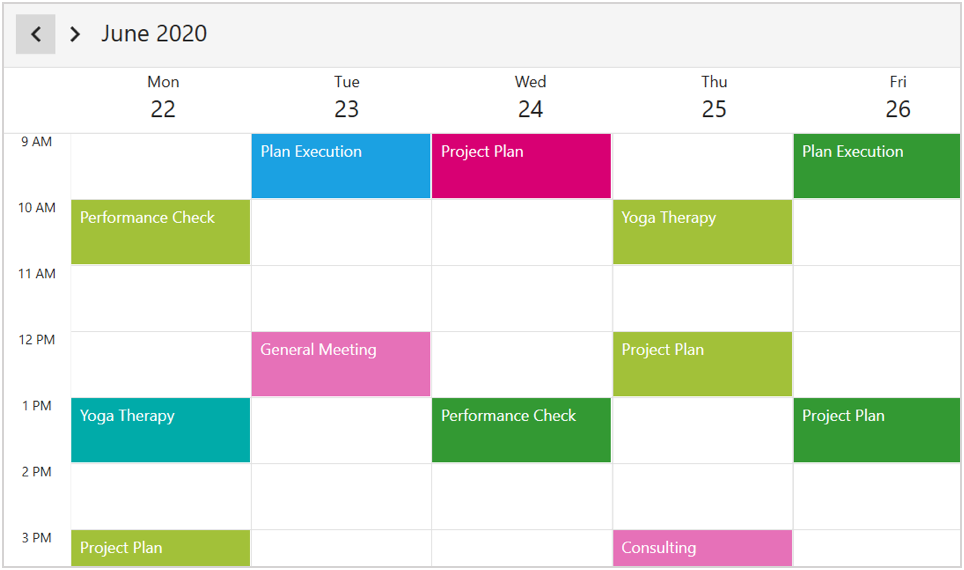Go to previous week with left chevron

point(36,34)
